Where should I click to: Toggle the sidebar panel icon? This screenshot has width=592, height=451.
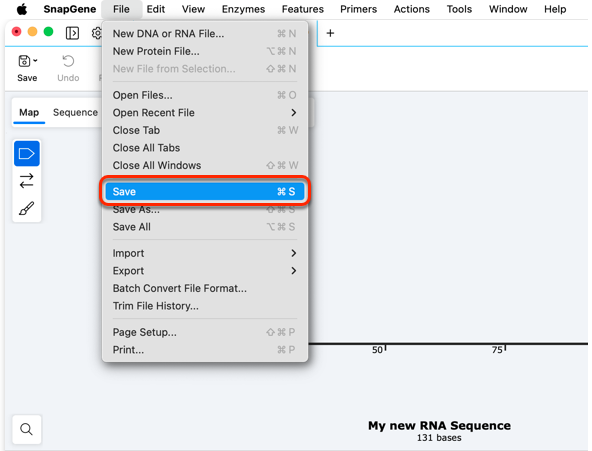coord(72,33)
